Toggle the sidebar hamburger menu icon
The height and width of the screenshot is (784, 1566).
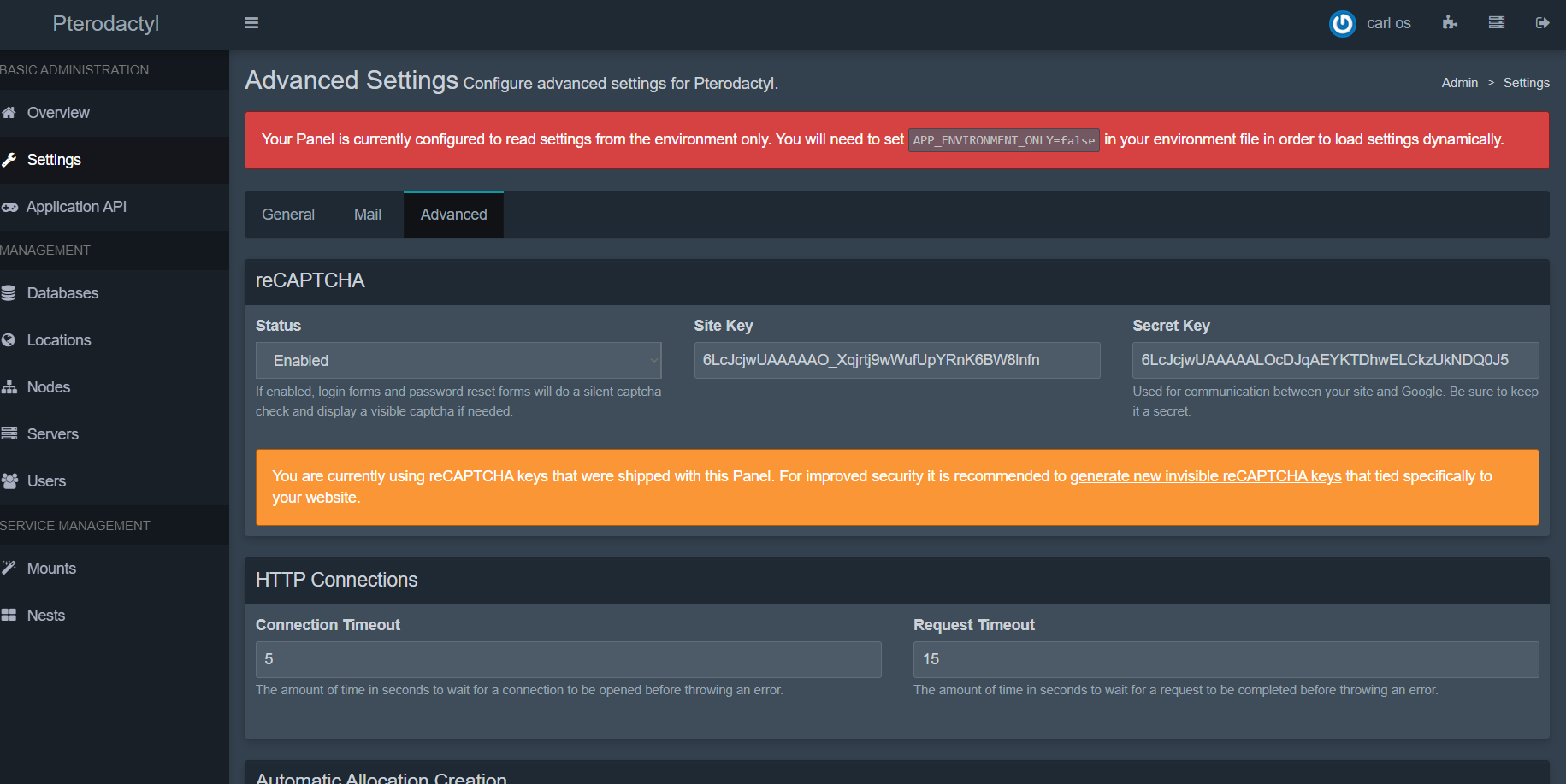(x=251, y=23)
